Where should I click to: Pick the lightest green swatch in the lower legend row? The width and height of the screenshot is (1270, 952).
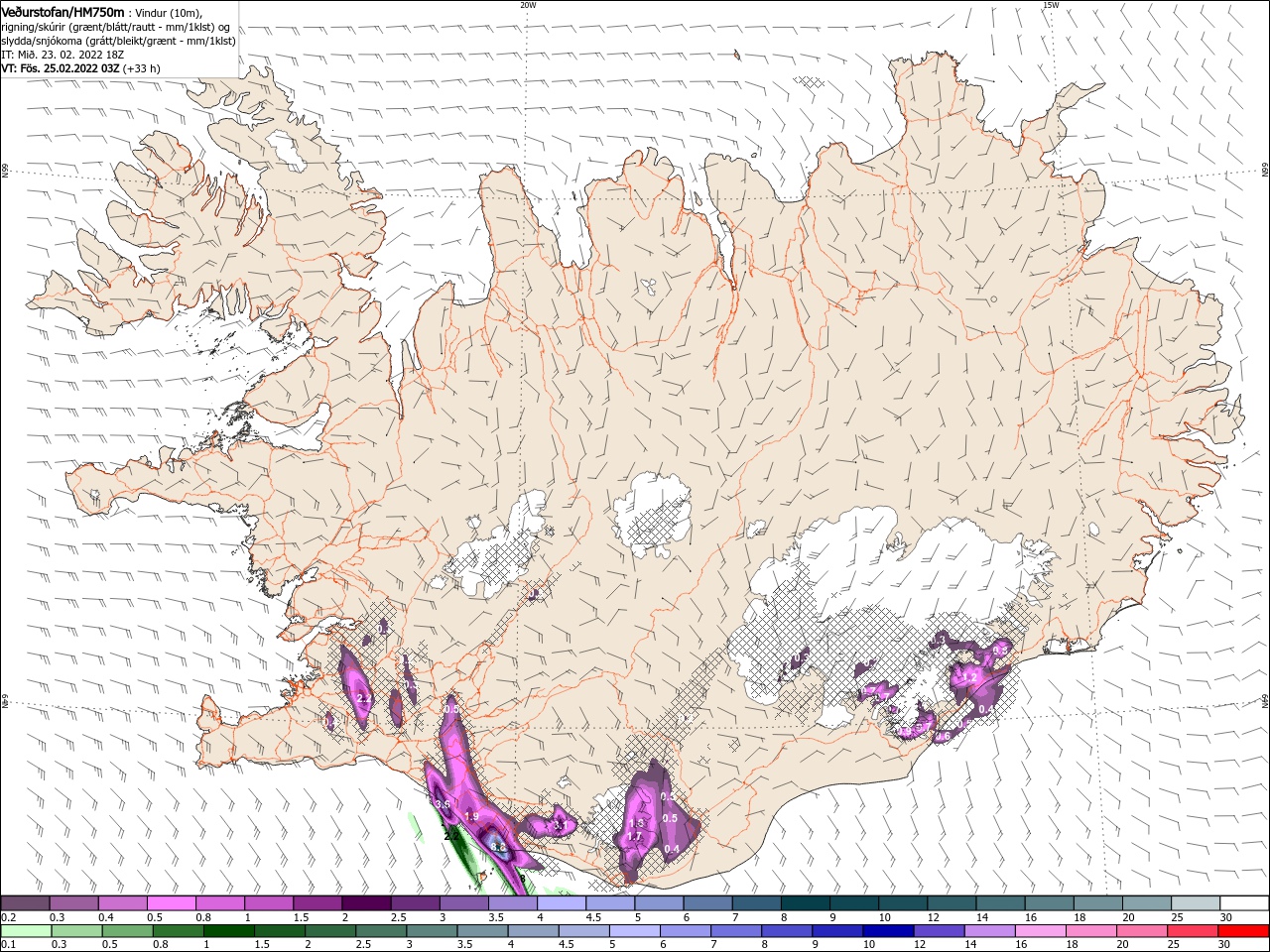pyautogui.click(x=26, y=931)
